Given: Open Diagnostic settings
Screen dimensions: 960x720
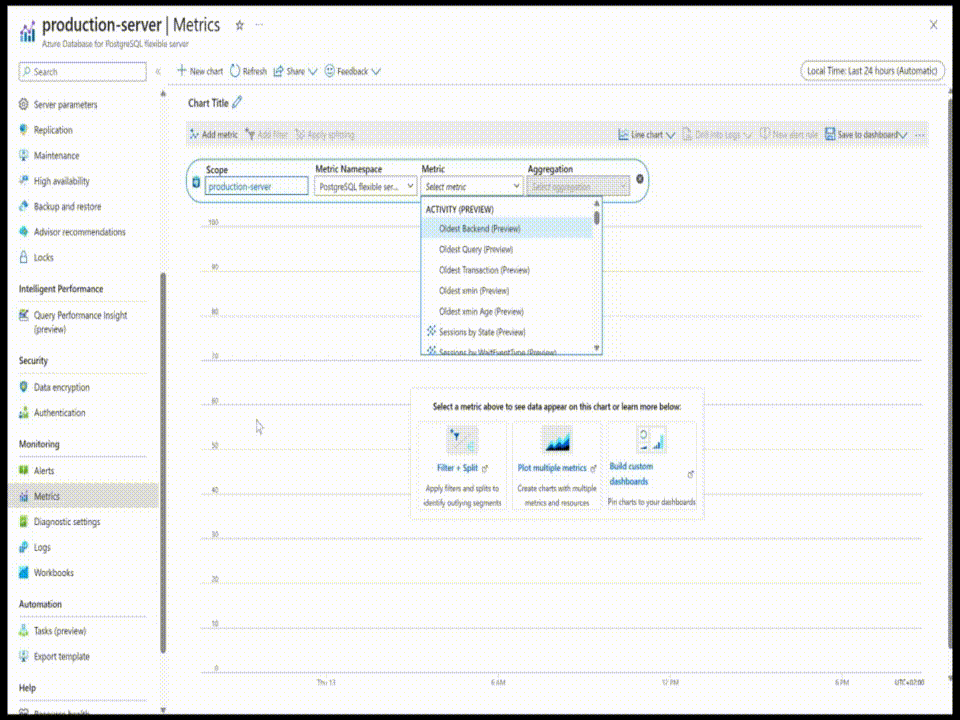Looking at the screenshot, I should click(67, 522).
